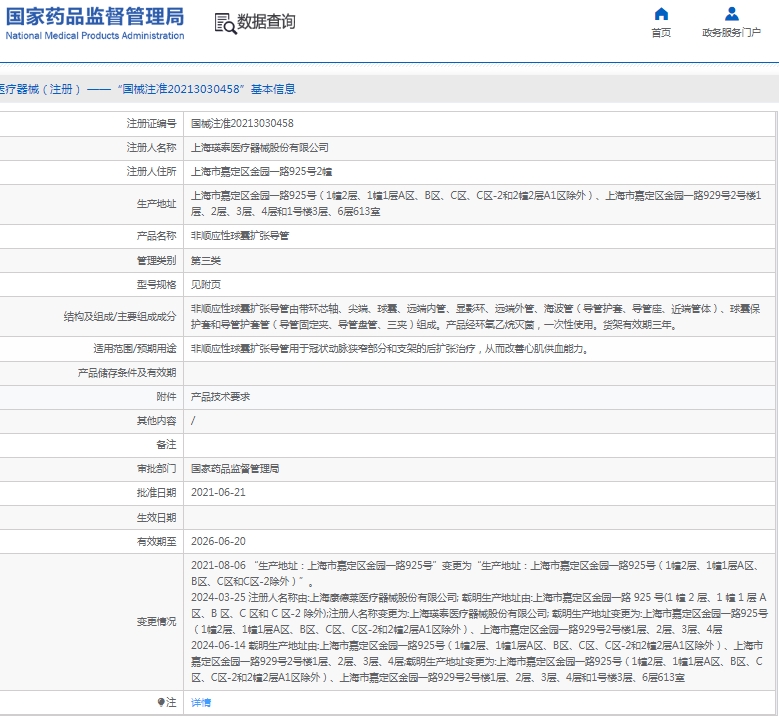This screenshot has width=779, height=718.
Task: Open the 首页 home icon
Action: (661, 13)
